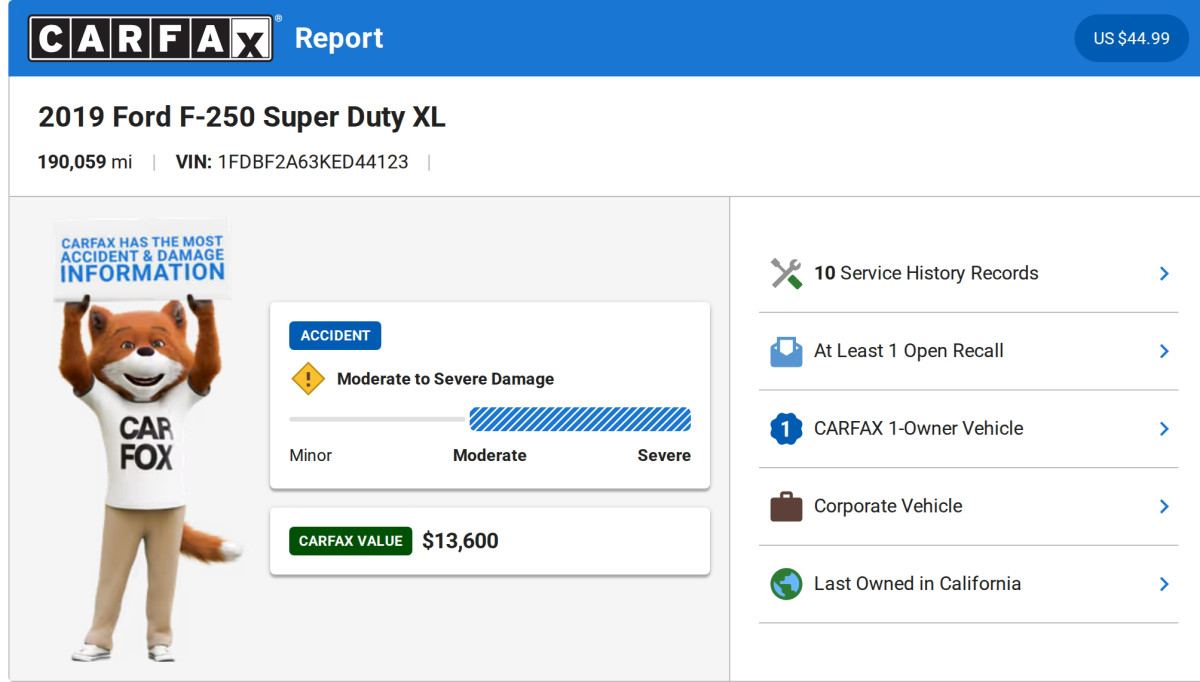Viewport: 1200px width, 682px height.
Task: Open 10 Service History Records
Action: coord(968,273)
